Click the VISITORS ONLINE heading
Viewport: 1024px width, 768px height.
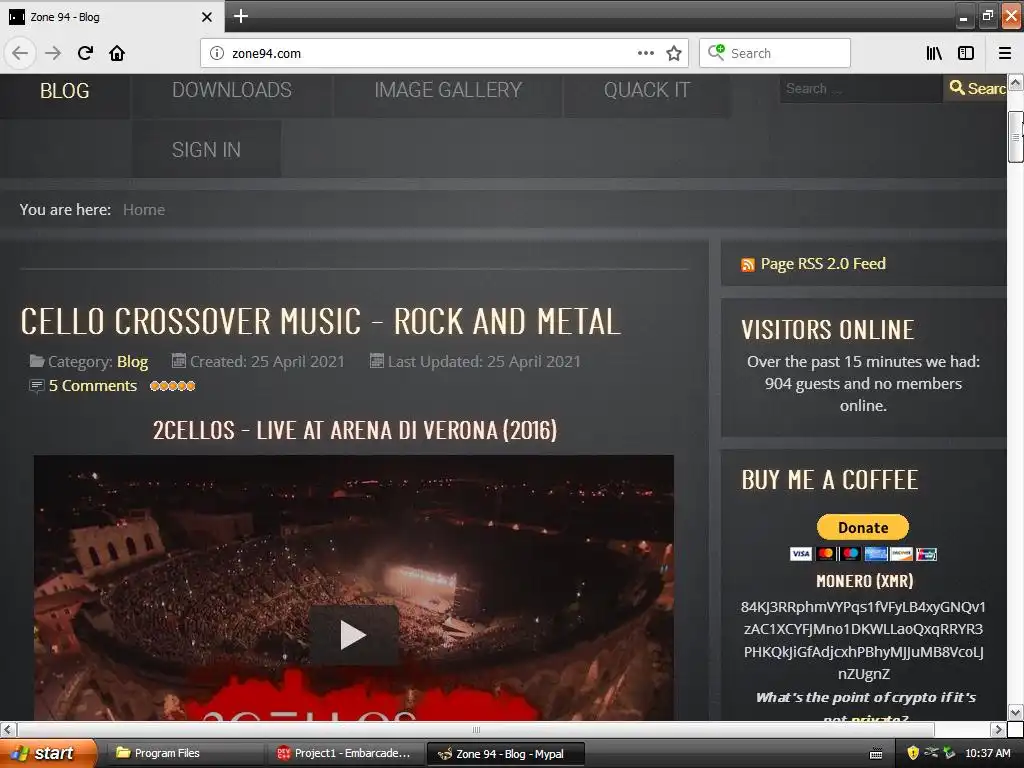(x=827, y=330)
